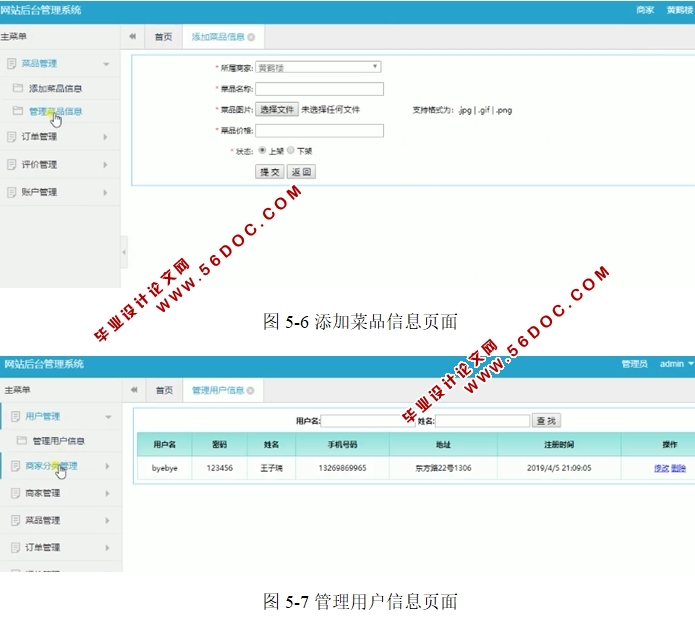The image size is (695, 623).
Task: Click the 管理用户信息 folder icon
Action: coord(20,440)
